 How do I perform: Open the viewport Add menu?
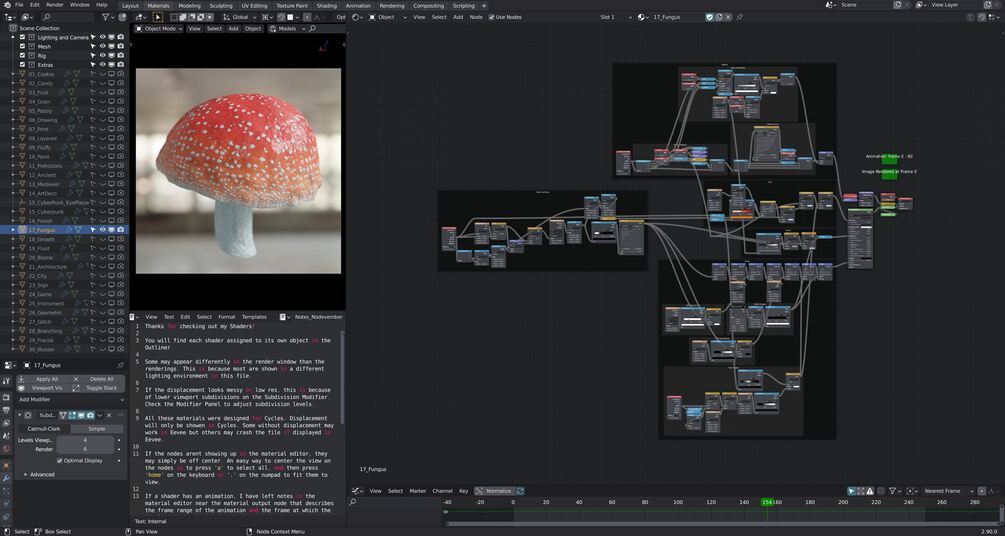pos(233,28)
